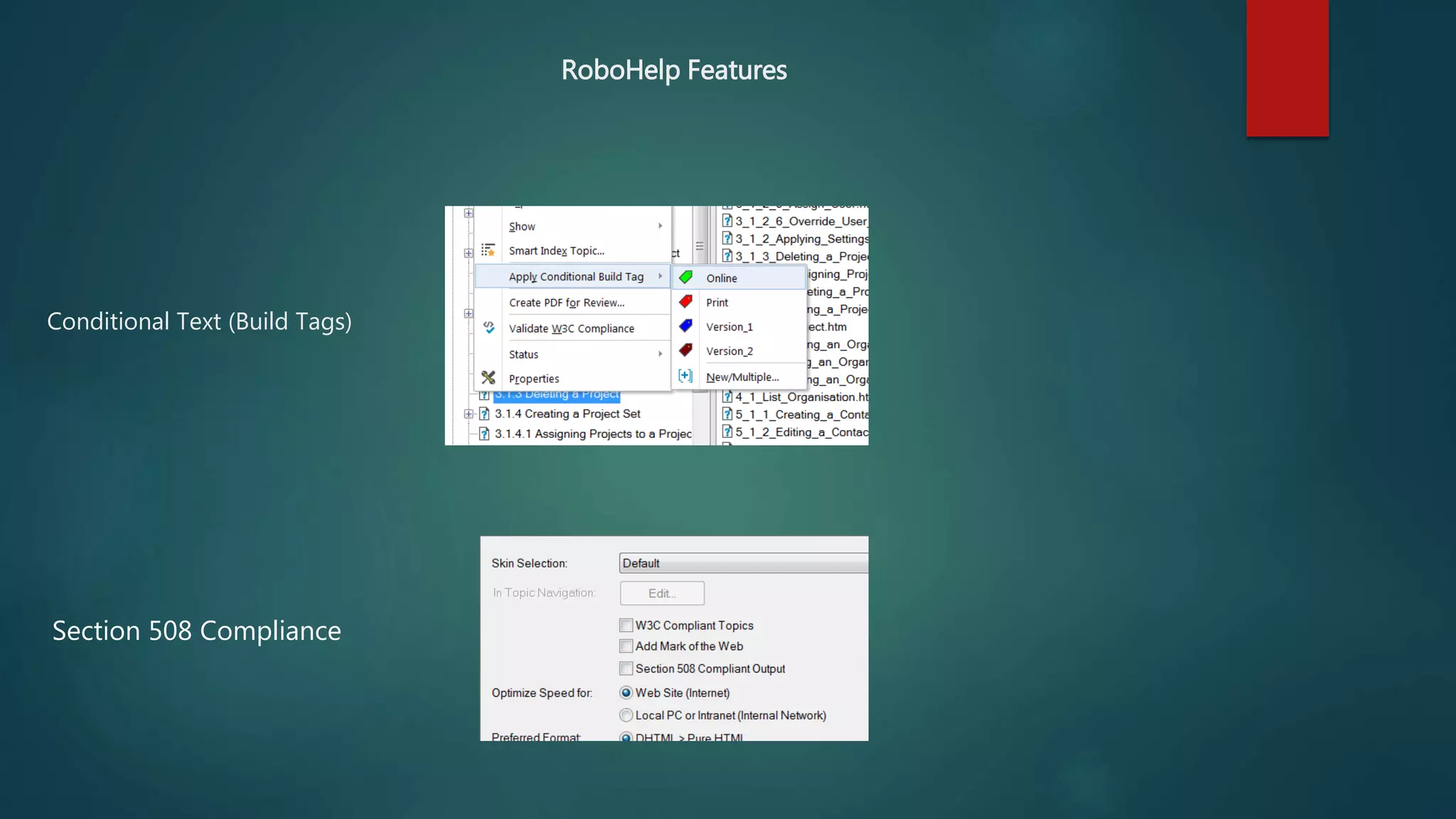
Task: Click the dark red Version_2 tag icon
Action: (686, 350)
